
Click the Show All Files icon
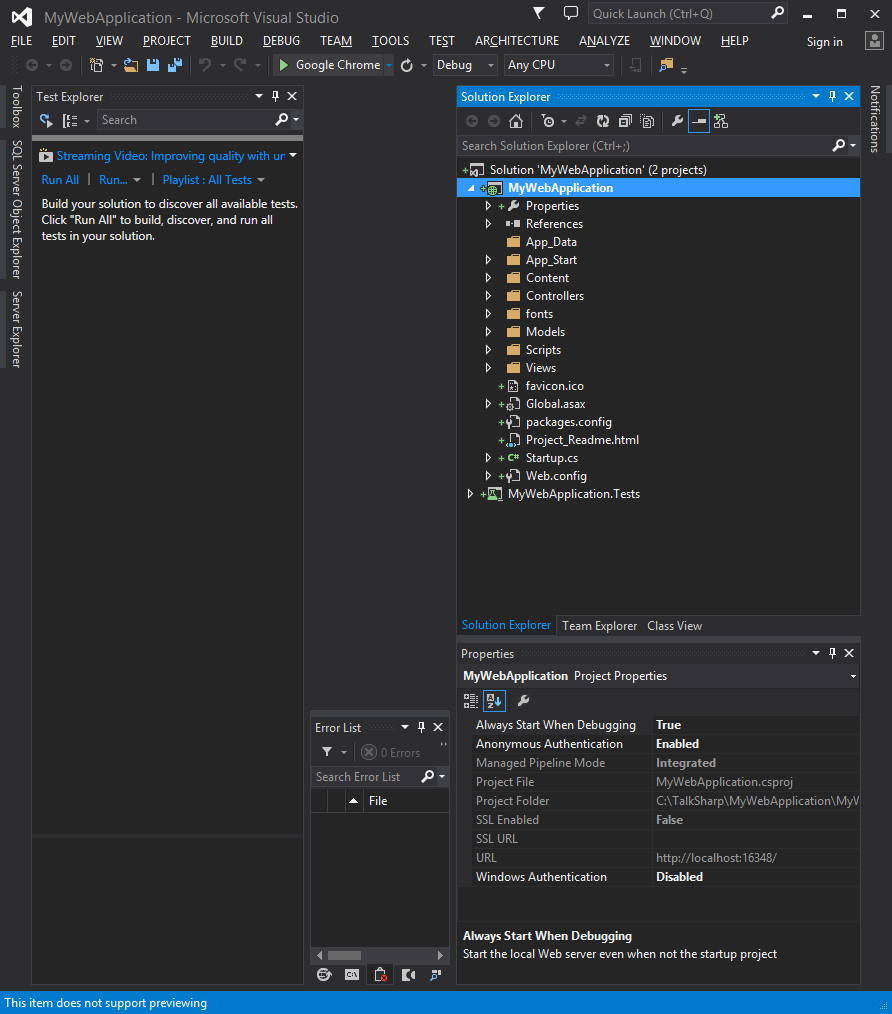647,121
